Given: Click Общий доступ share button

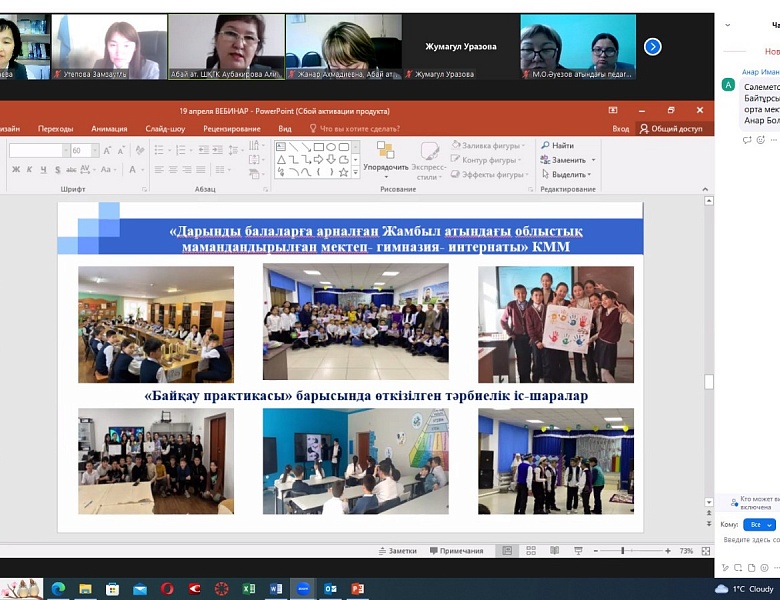Looking at the screenshot, I should [x=671, y=128].
